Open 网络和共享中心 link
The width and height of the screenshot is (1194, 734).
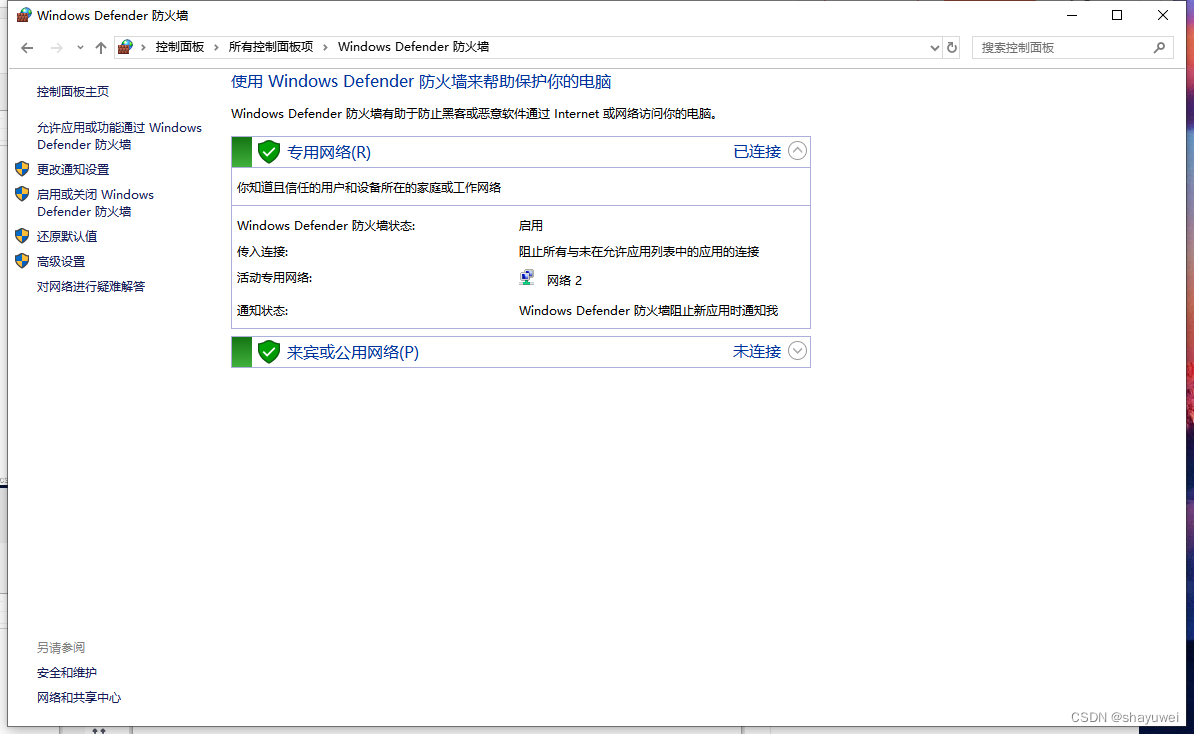(79, 697)
